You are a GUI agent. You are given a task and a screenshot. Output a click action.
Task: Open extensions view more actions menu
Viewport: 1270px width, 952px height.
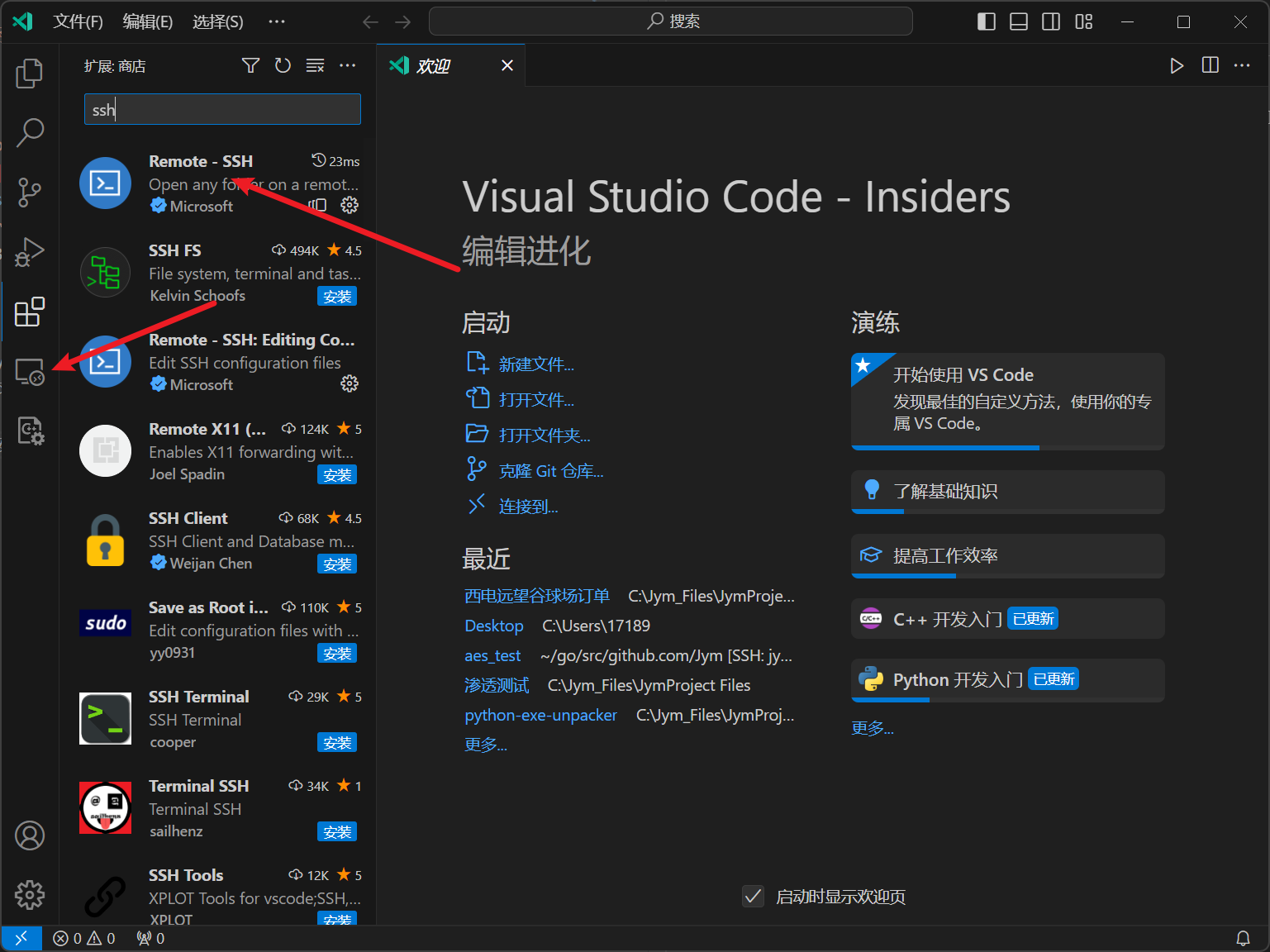(x=348, y=65)
